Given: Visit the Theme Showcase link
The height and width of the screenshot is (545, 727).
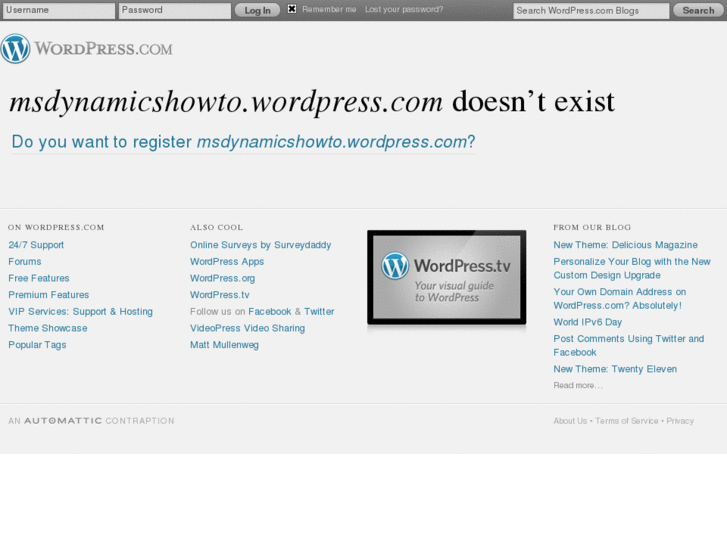Looking at the screenshot, I should coord(48,328).
